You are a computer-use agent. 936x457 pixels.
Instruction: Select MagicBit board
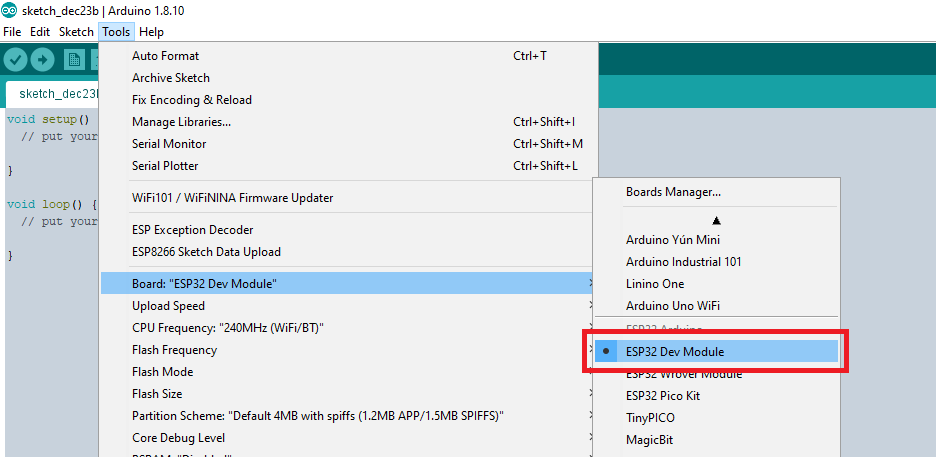(x=716, y=440)
